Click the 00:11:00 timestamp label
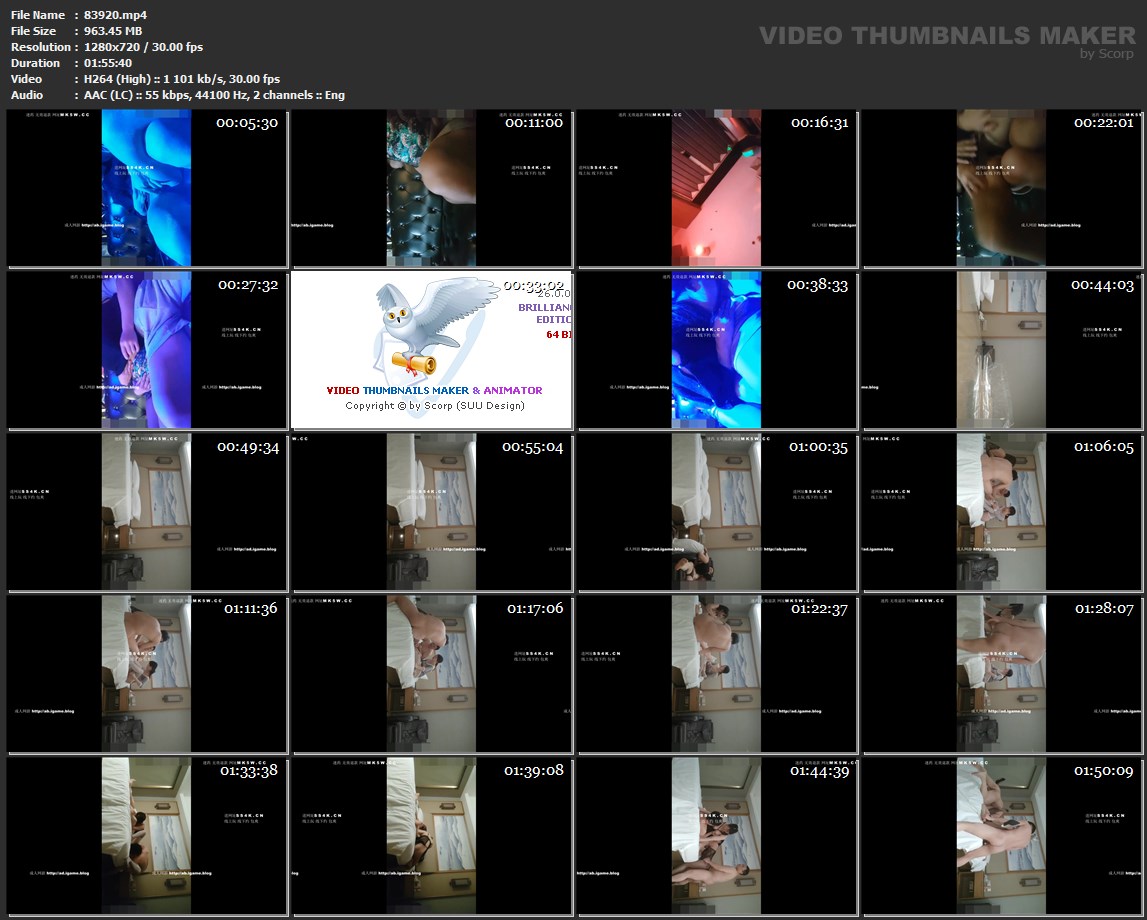 click(x=533, y=123)
